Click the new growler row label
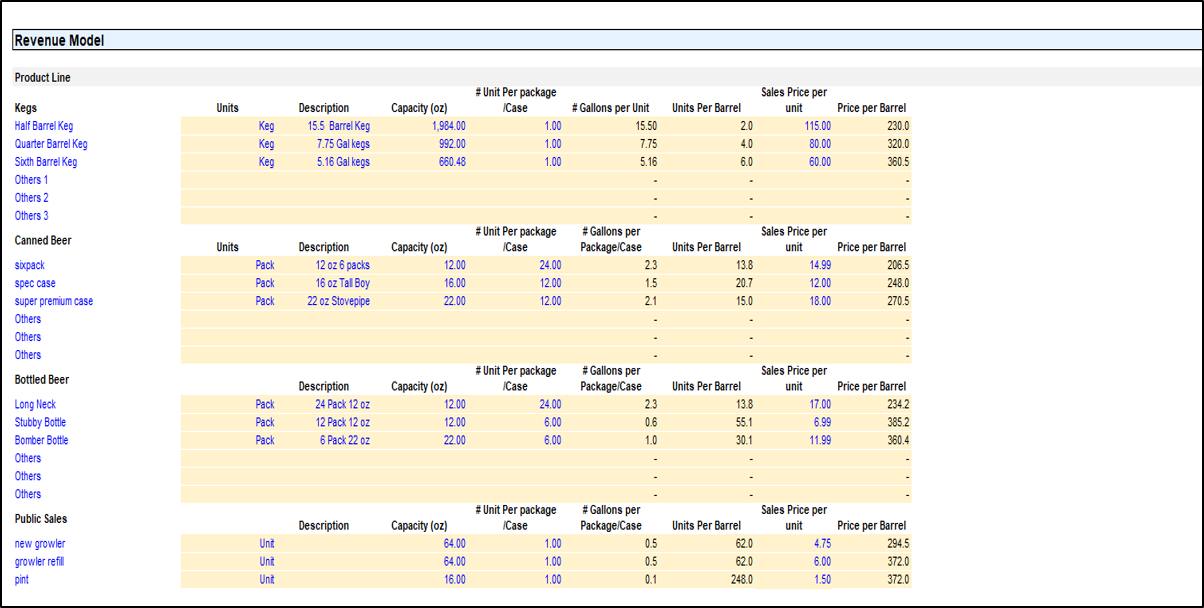The image size is (1204, 608). pyautogui.click(x=40, y=544)
